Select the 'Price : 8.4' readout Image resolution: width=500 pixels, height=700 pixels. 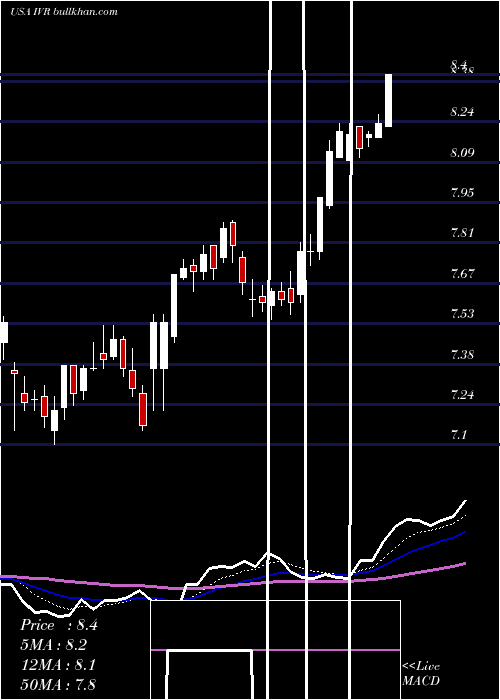59,625
